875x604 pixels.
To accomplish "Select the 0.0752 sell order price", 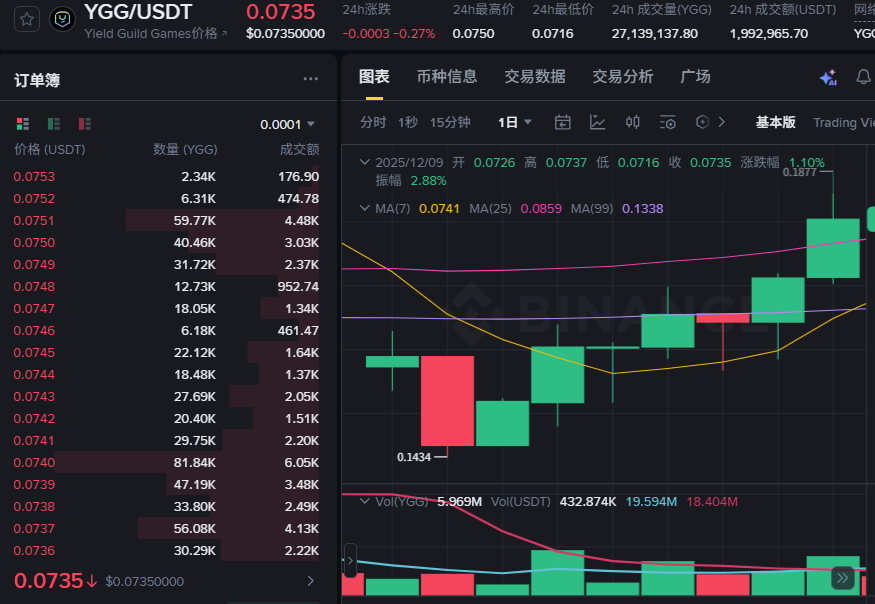I will point(34,198).
